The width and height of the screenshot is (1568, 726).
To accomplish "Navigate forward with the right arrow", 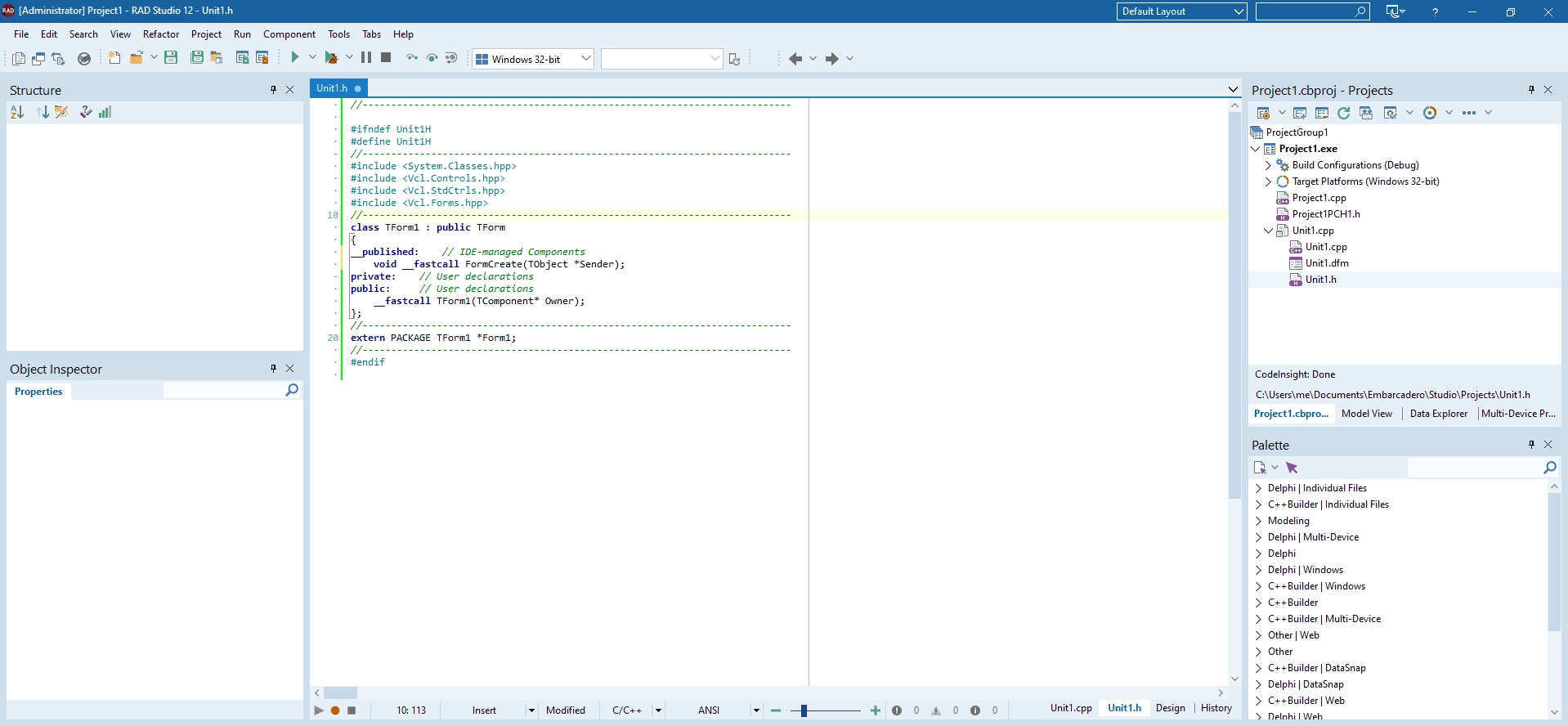I will click(832, 59).
